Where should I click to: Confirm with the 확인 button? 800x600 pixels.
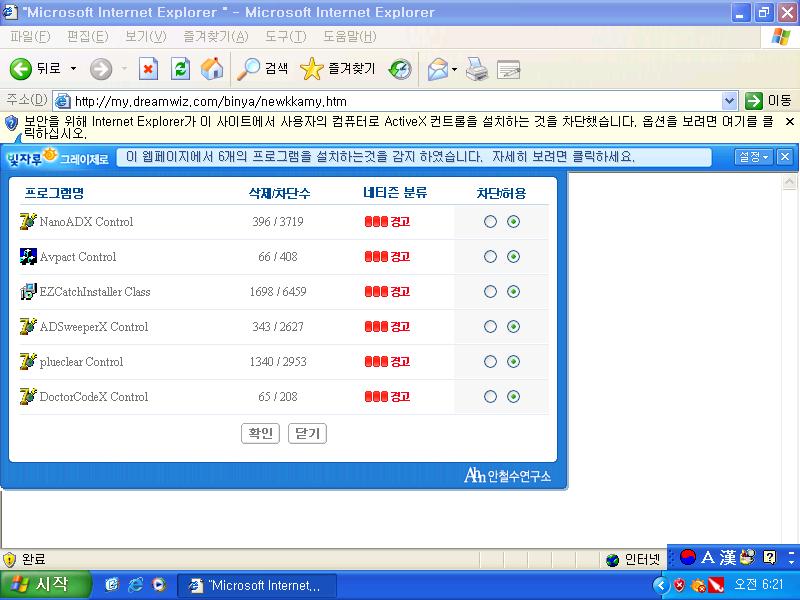[260, 433]
